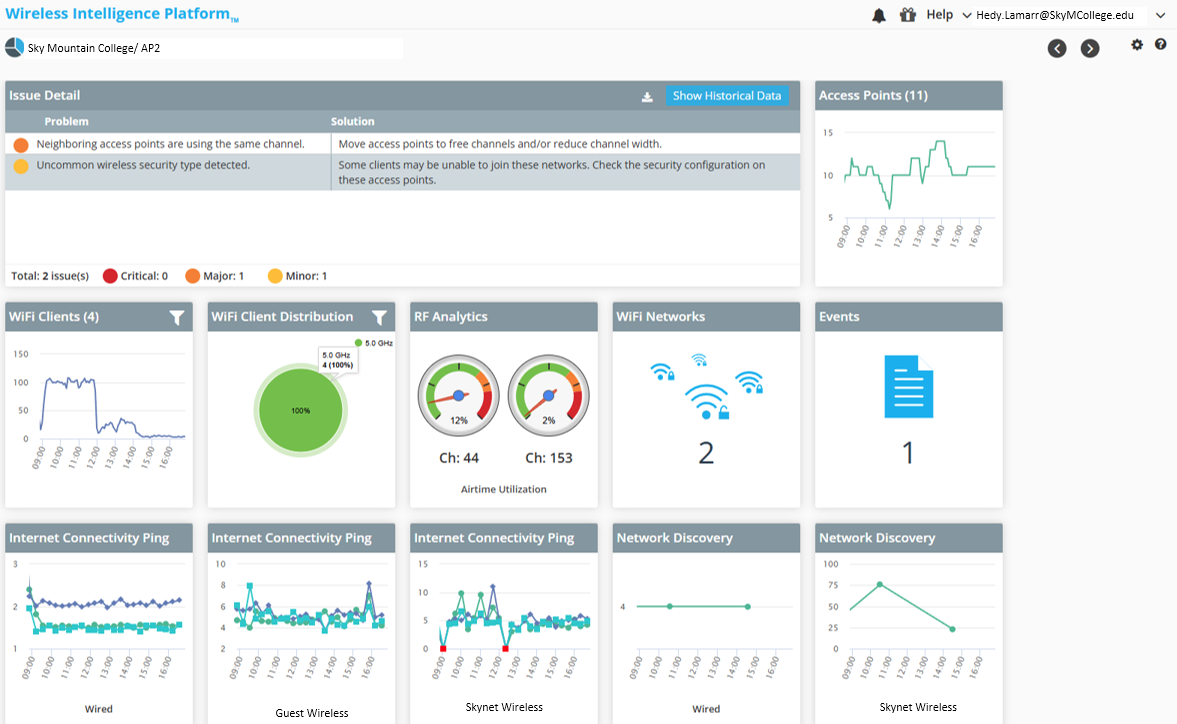Click the green 100% distribution pie chart
Viewport: 1177px width, 724px height.
(x=300, y=410)
